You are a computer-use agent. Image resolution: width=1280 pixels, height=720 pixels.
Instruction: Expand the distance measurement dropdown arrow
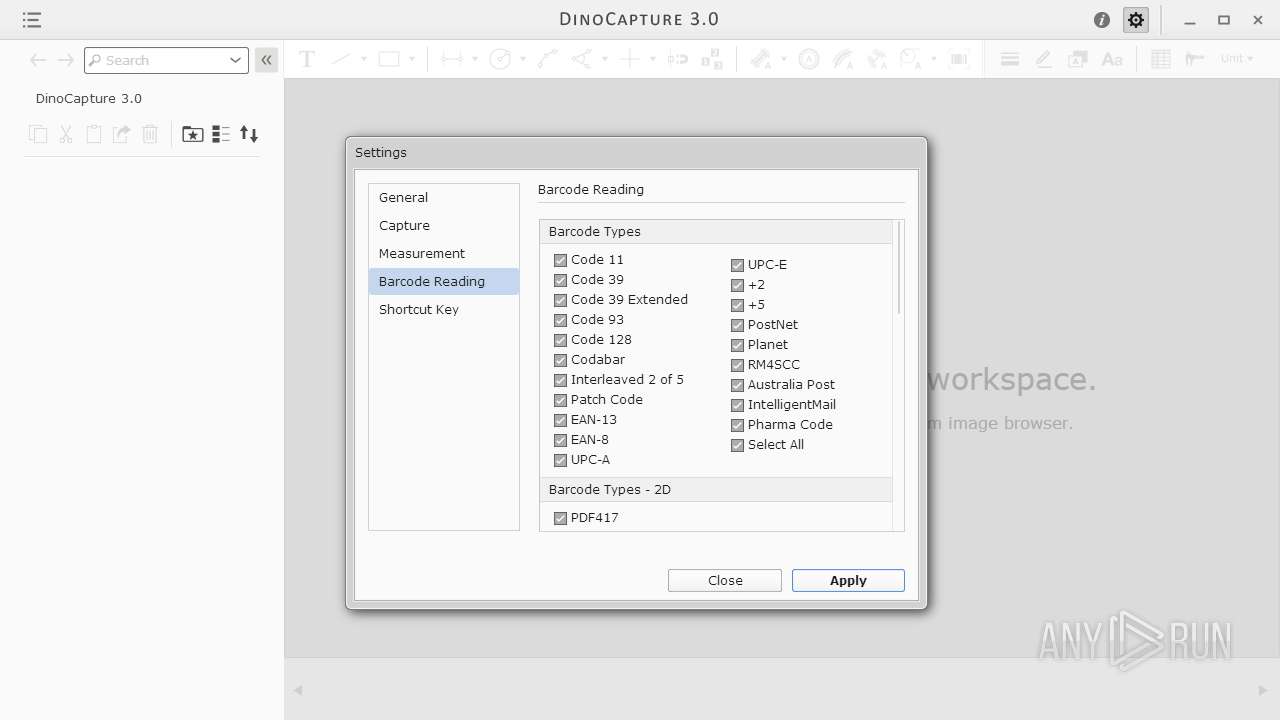tap(475, 59)
